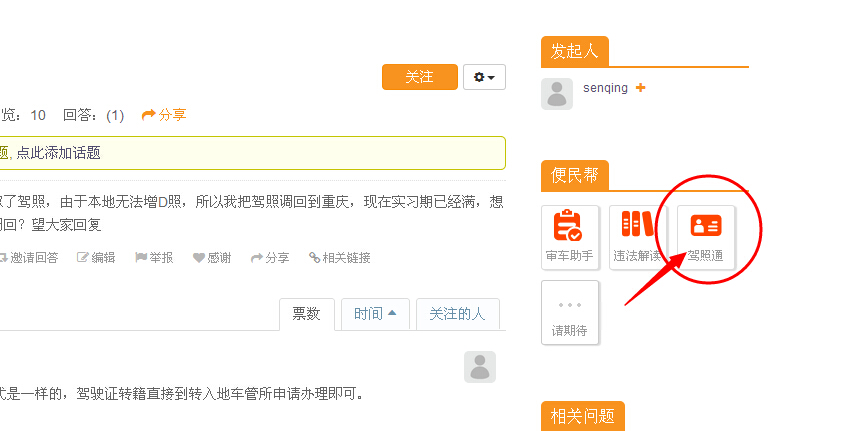
Task: Click the orange plus next to senqing
Action: coord(640,87)
